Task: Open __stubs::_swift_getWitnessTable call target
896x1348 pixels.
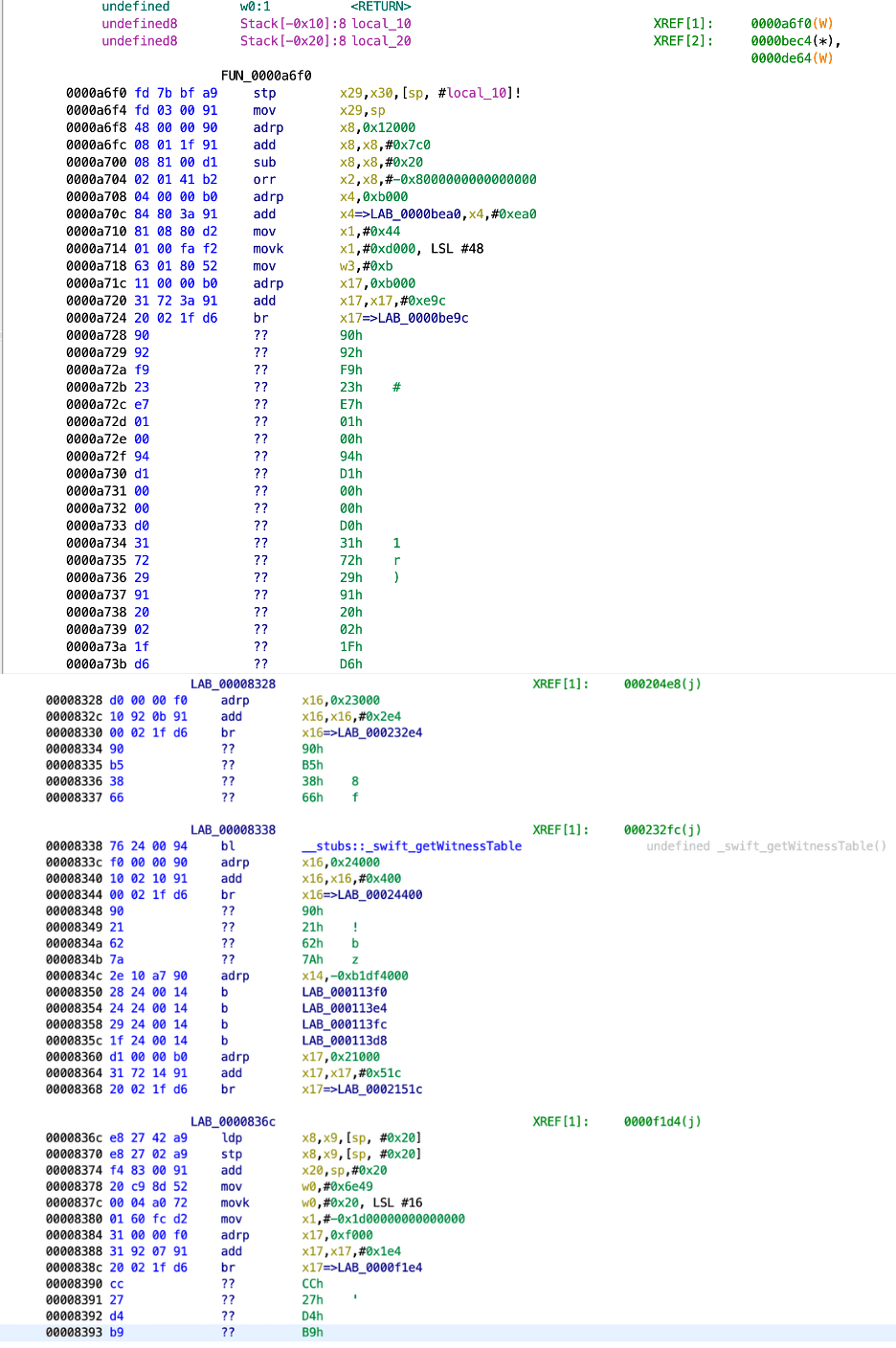Action: tap(412, 846)
